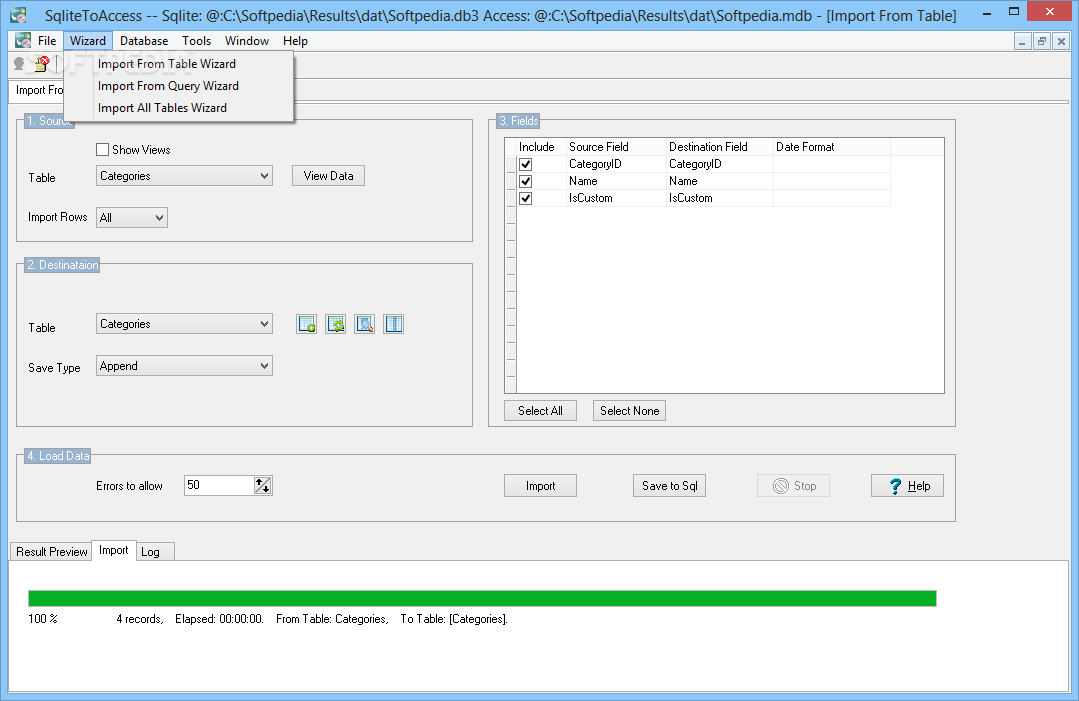Click the Source Field column header

click(616, 147)
